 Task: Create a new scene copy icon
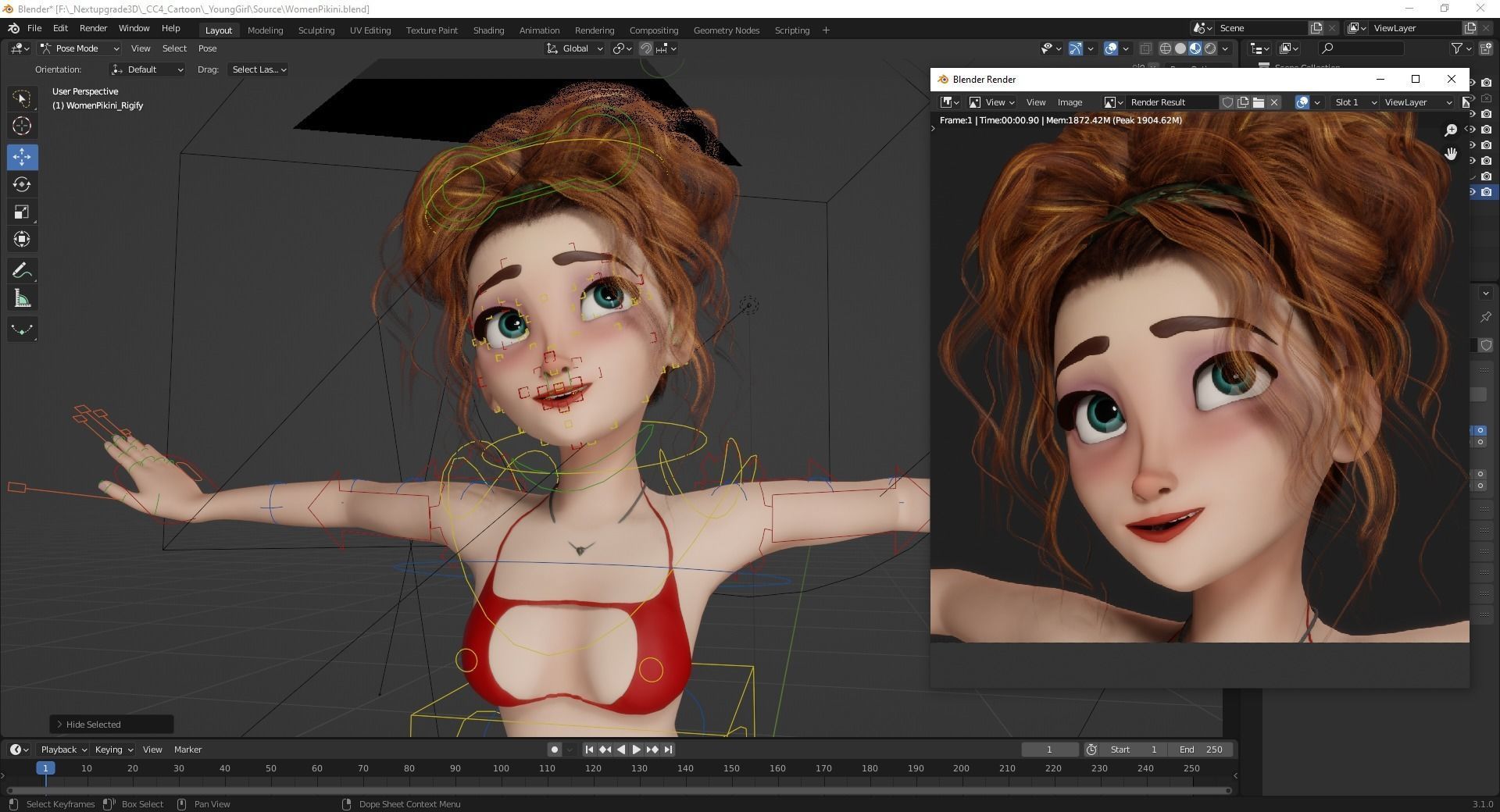(1316, 28)
